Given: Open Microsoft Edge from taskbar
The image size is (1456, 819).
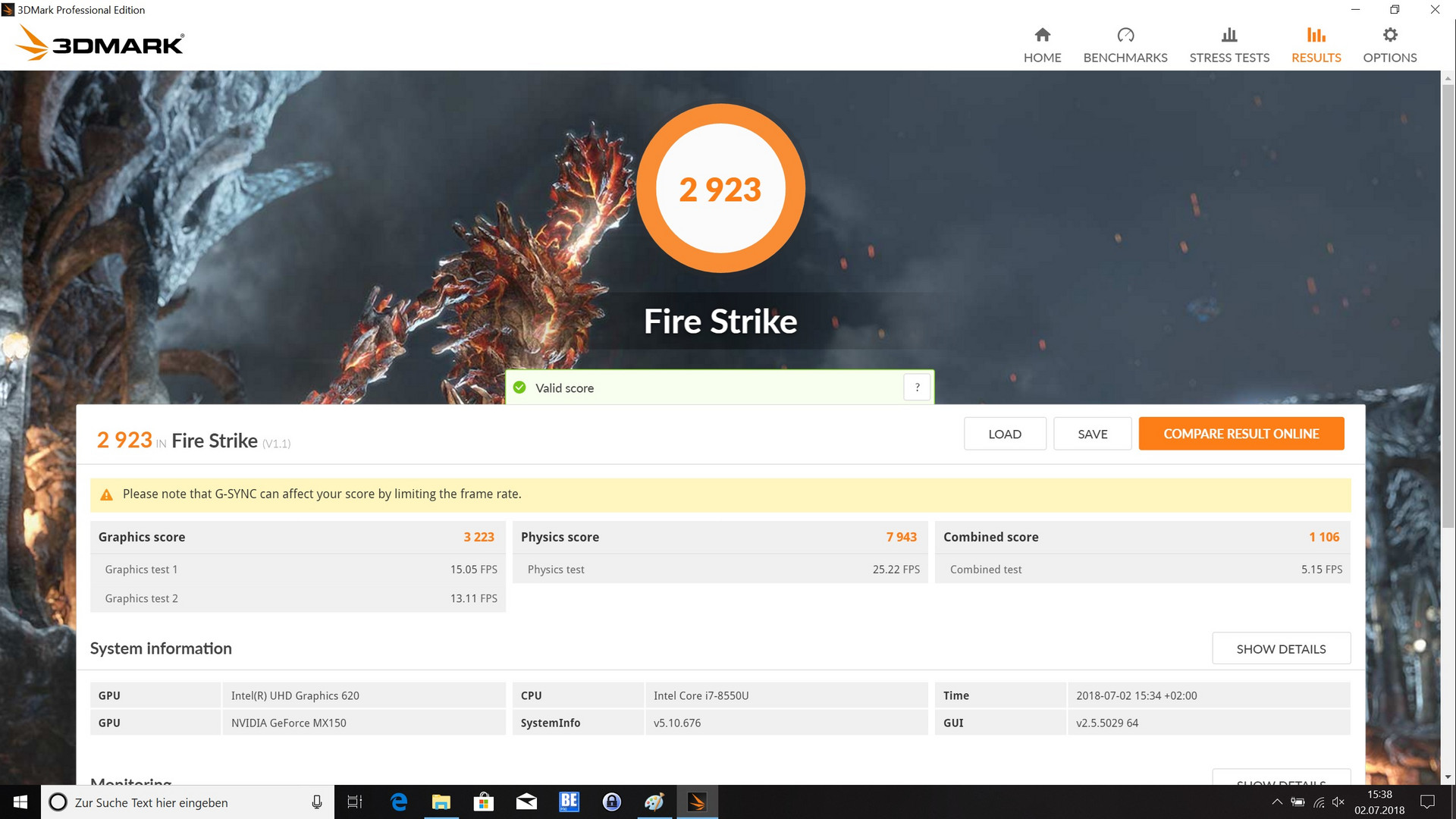Looking at the screenshot, I should [399, 802].
